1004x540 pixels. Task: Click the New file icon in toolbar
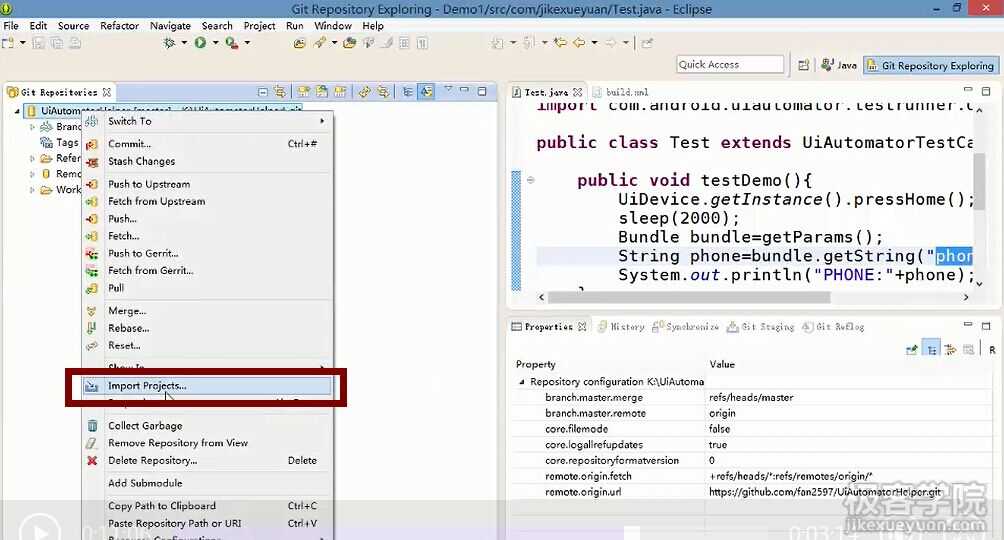[8, 43]
